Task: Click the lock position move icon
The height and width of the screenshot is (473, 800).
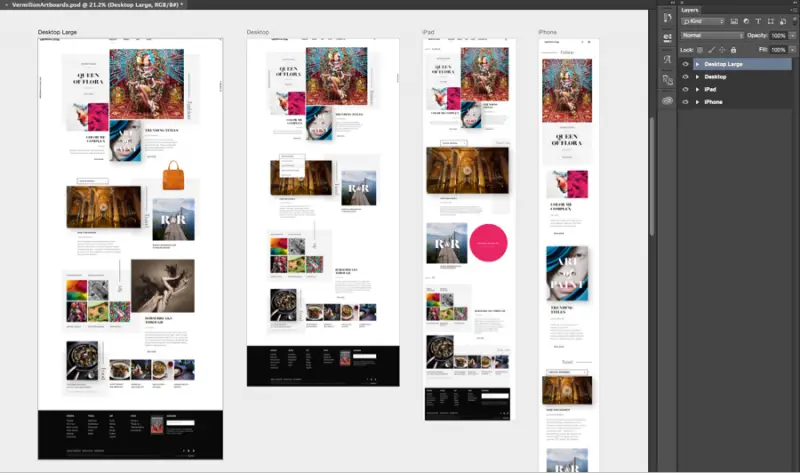Action: (722, 50)
